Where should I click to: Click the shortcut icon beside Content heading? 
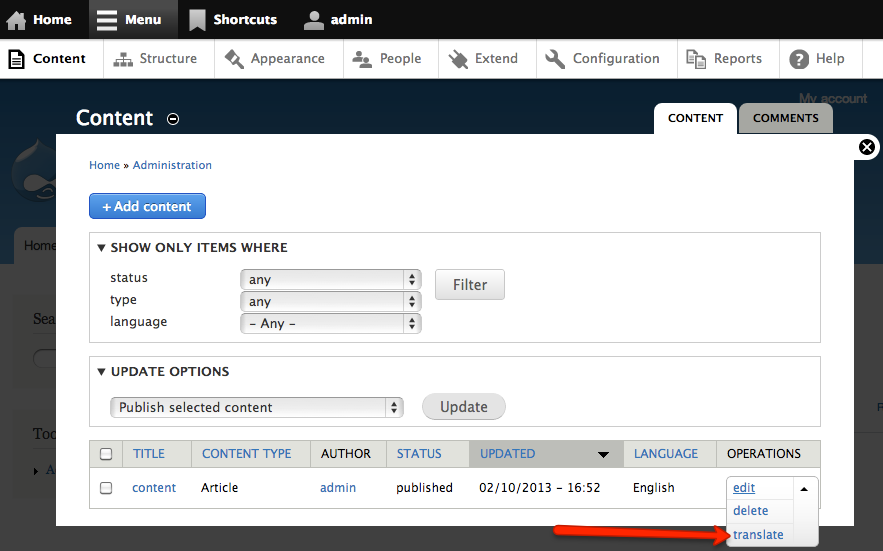coord(173,119)
